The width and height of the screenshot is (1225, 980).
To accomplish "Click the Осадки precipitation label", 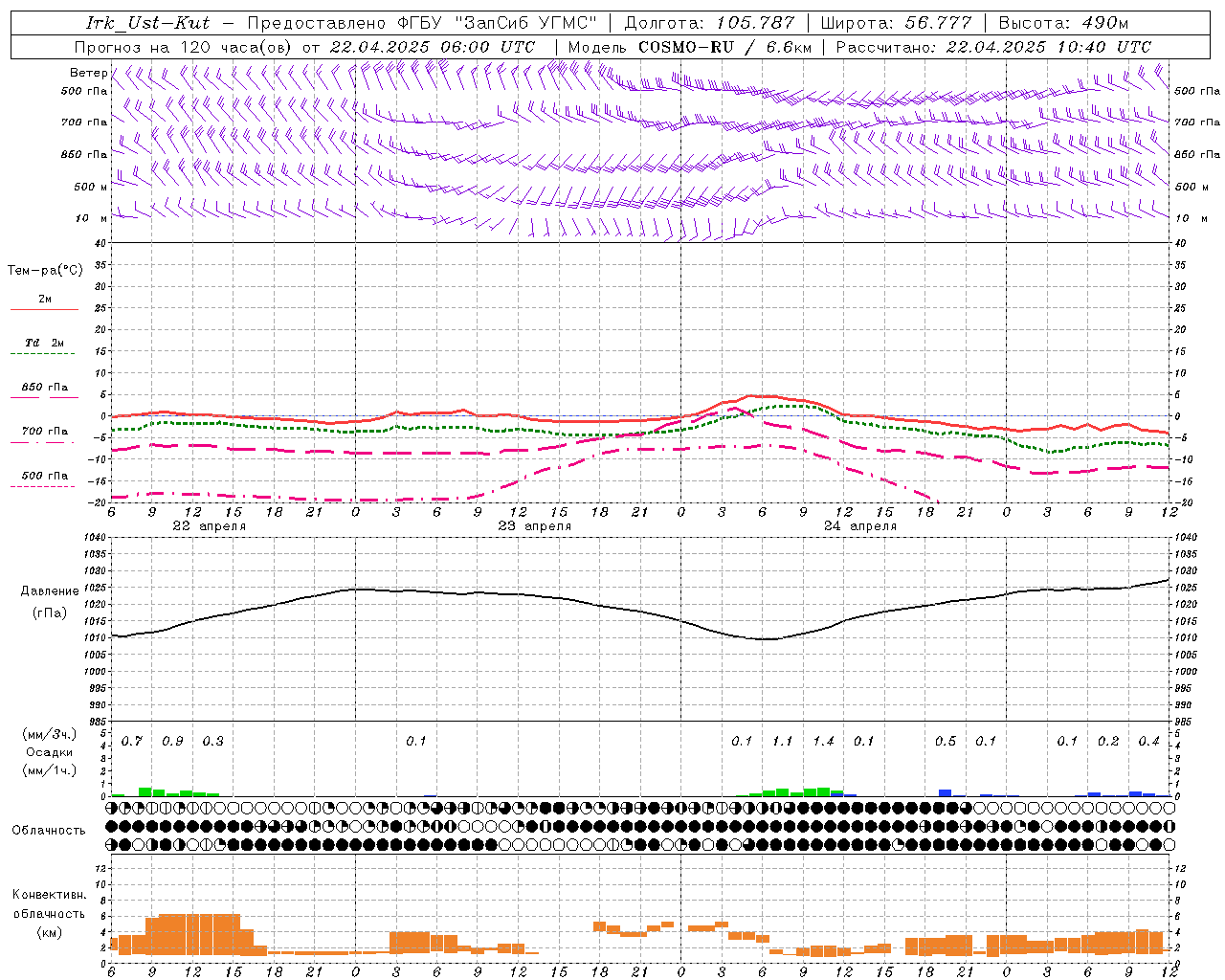I will click(x=50, y=752).
